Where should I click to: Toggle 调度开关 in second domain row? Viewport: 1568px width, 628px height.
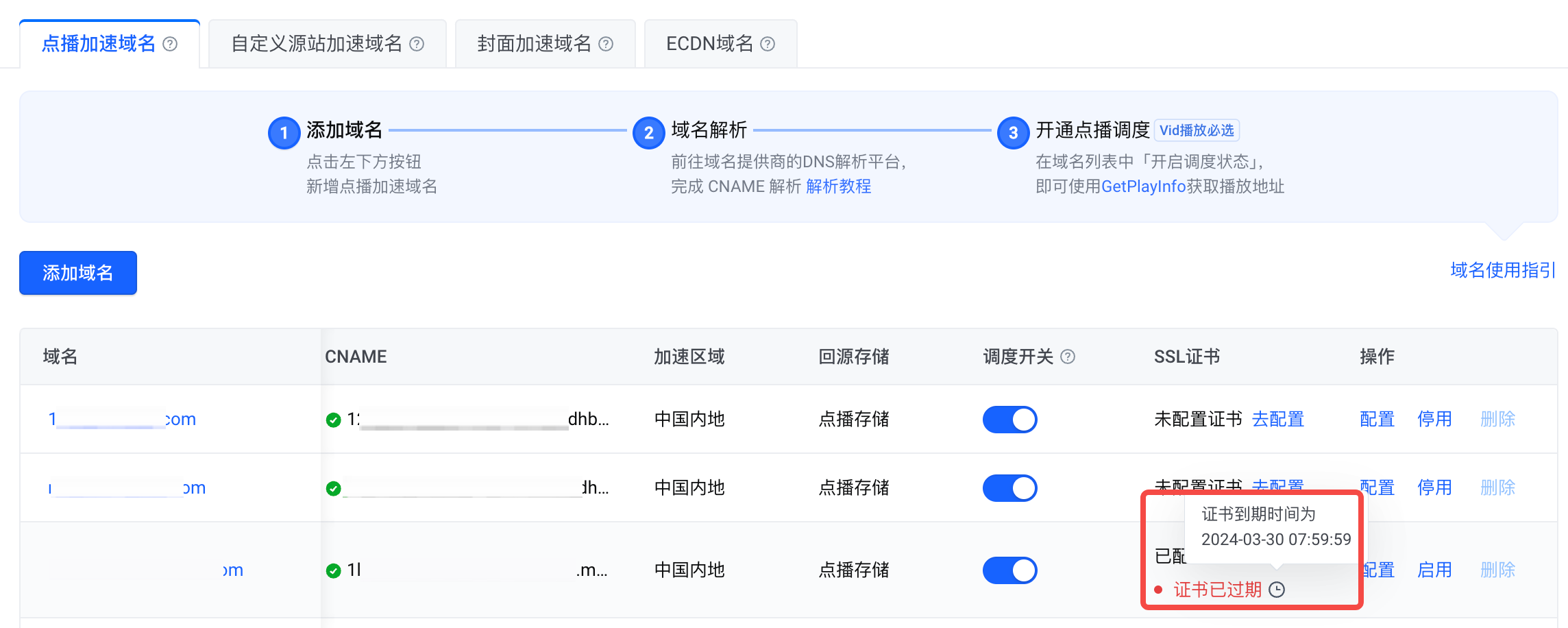pyautogui.click(x=1010, y=488)
